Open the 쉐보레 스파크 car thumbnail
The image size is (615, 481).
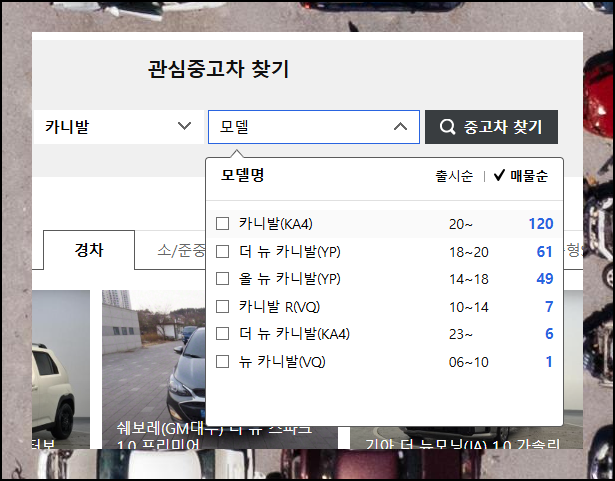[154, 370]
